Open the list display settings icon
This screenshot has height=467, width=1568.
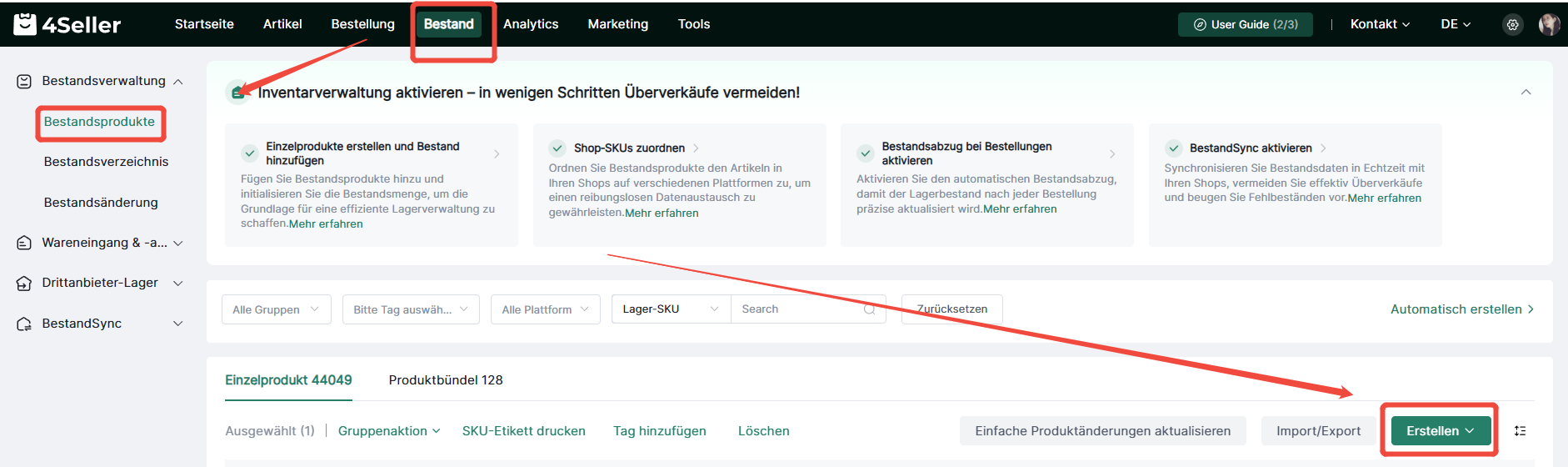(1520, 431)
